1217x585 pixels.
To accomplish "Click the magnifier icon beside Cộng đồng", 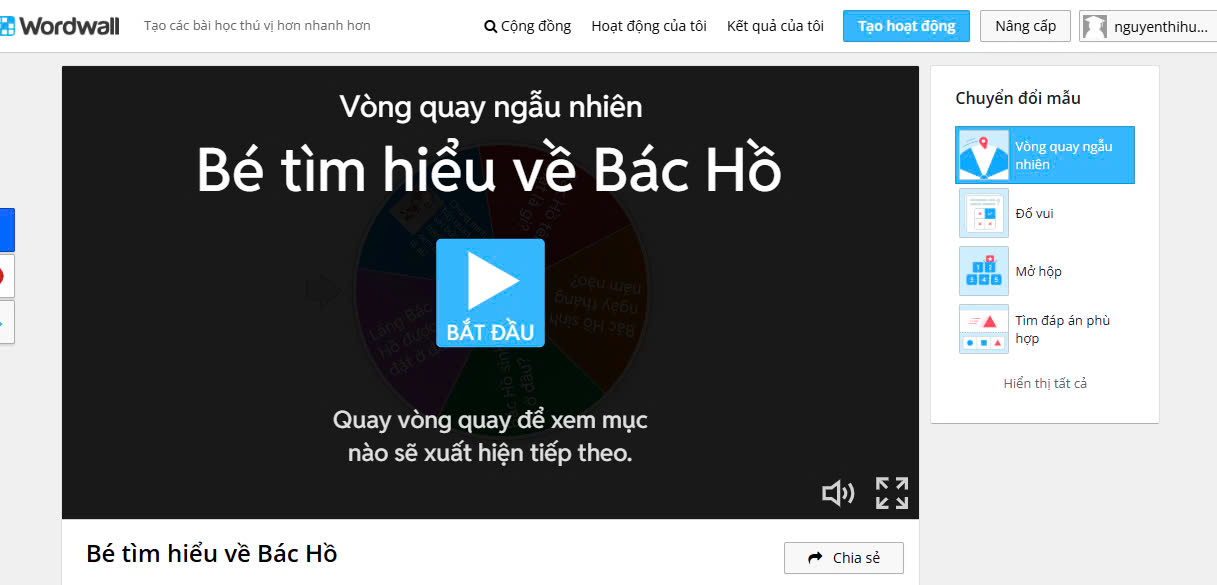I will pos(490,27).
